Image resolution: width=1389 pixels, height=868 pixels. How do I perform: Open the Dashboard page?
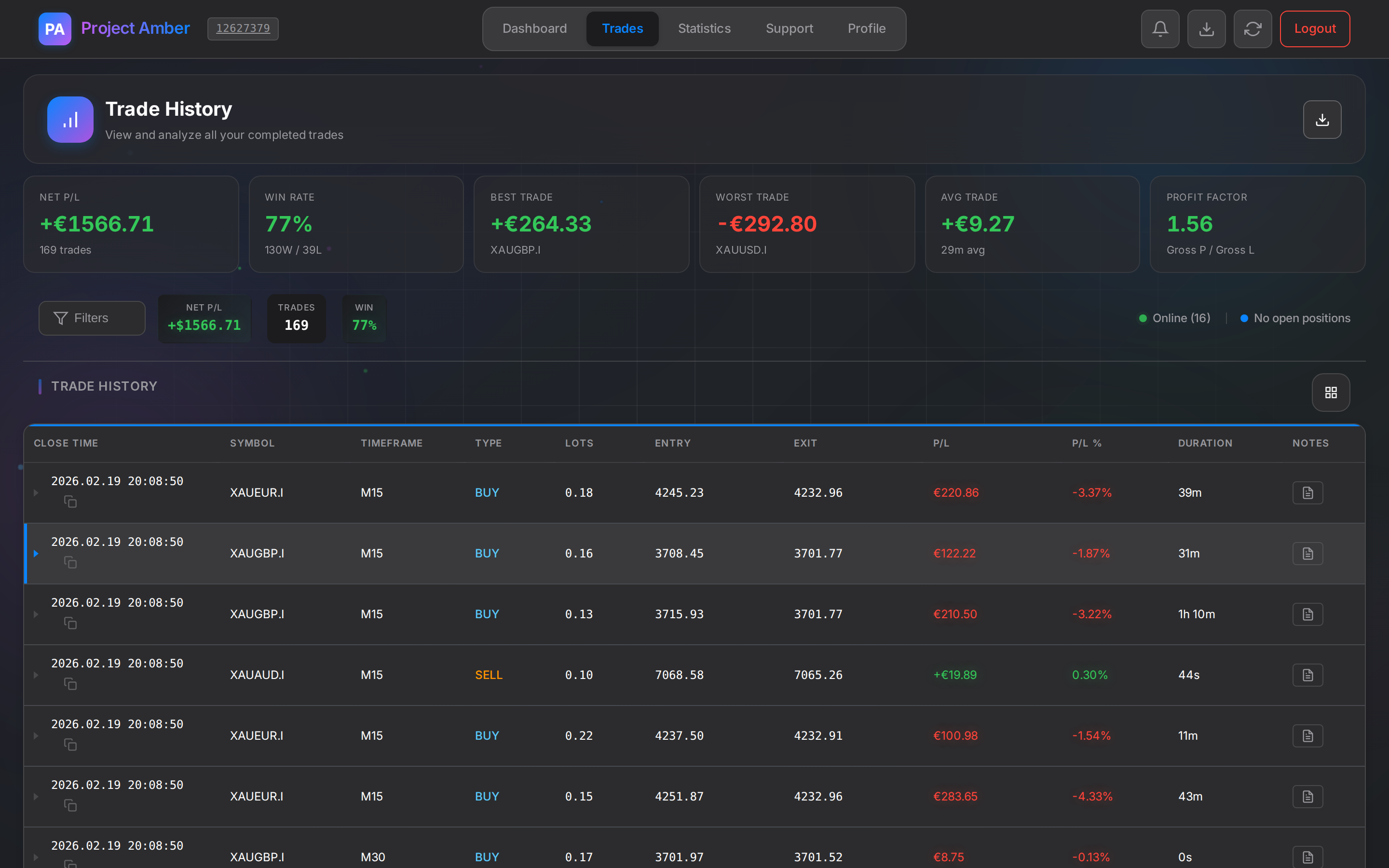534,29
